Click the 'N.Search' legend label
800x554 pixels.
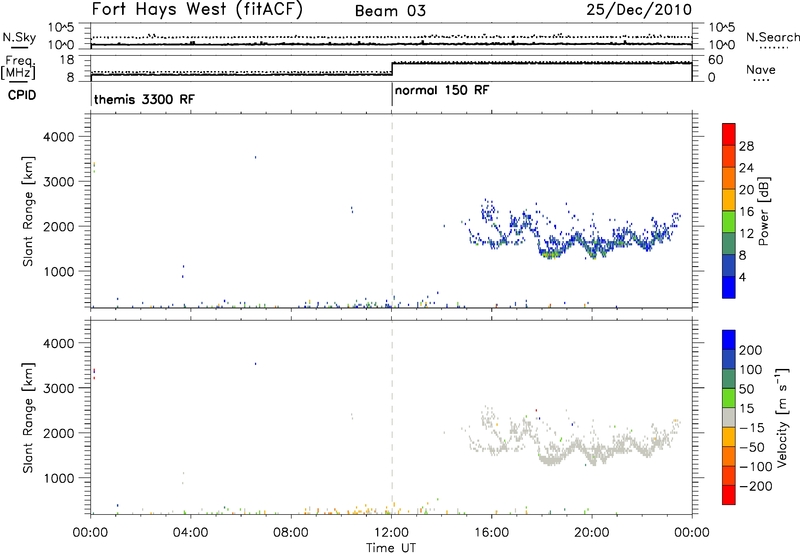(772, 37)
